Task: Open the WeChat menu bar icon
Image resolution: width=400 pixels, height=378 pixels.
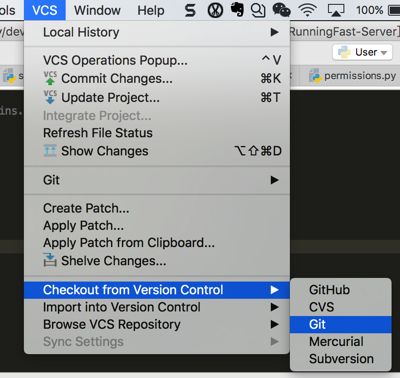Action: pyautogui.click(x=281, y=10)
